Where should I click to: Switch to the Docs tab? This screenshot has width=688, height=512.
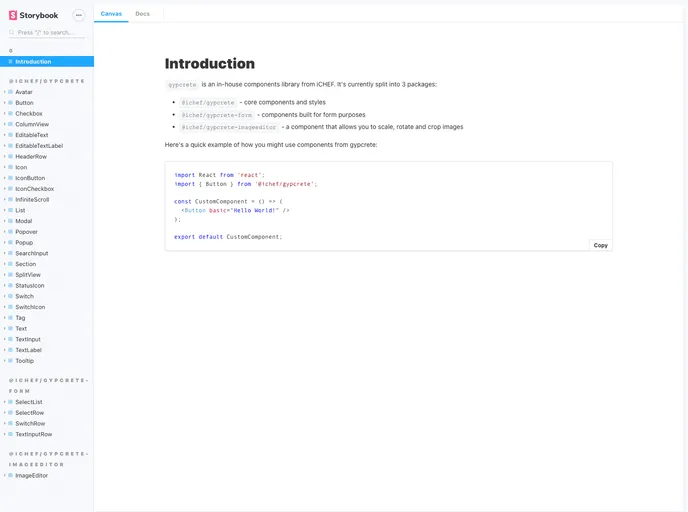tap(142, 14)
